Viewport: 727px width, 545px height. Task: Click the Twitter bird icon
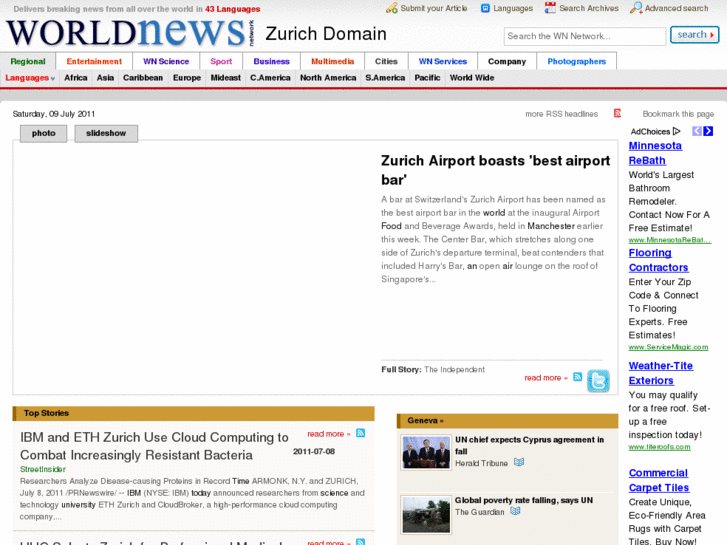tap(598, 381)
